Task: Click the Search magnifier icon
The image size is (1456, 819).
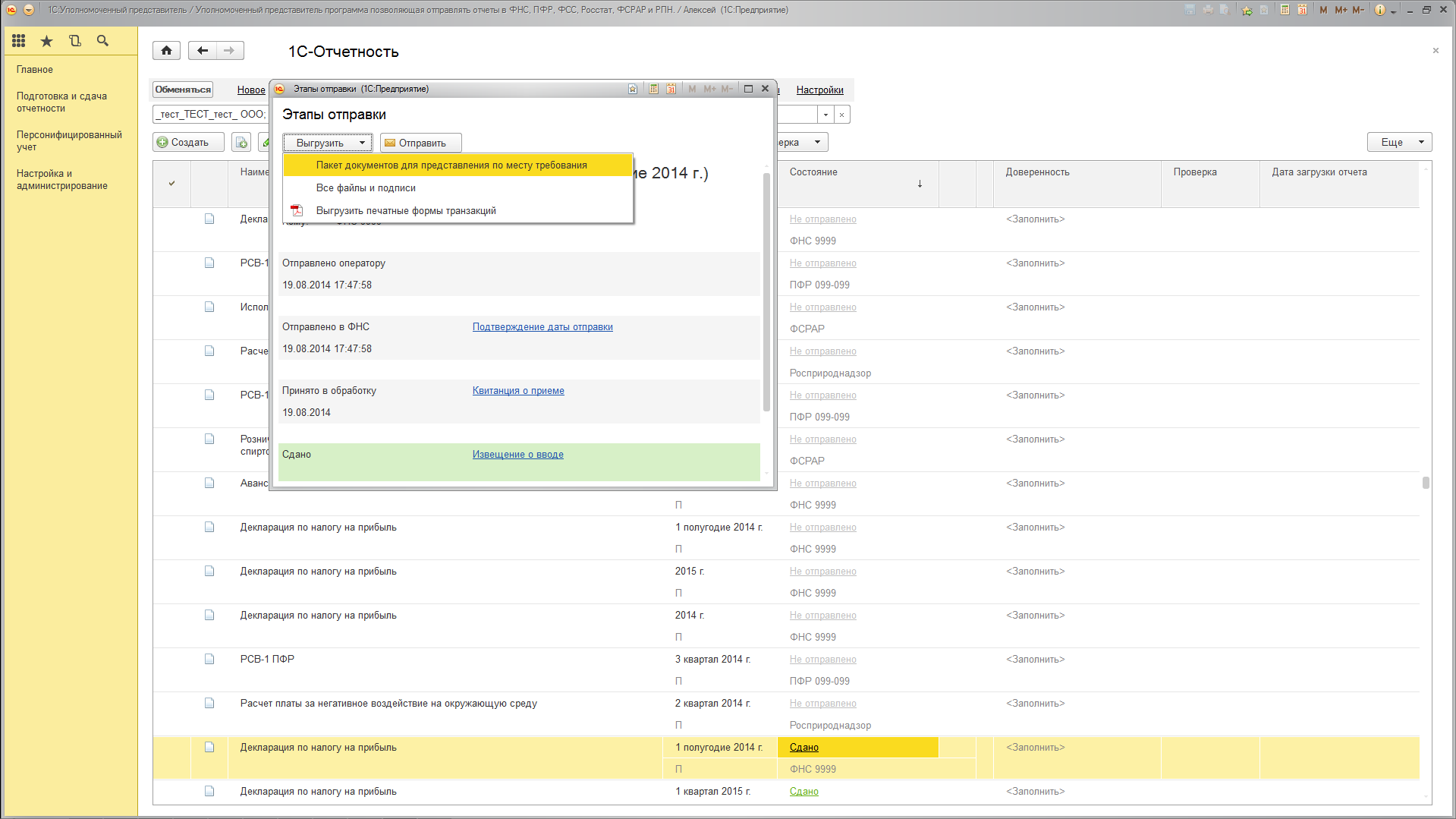Action: (102, 41)
